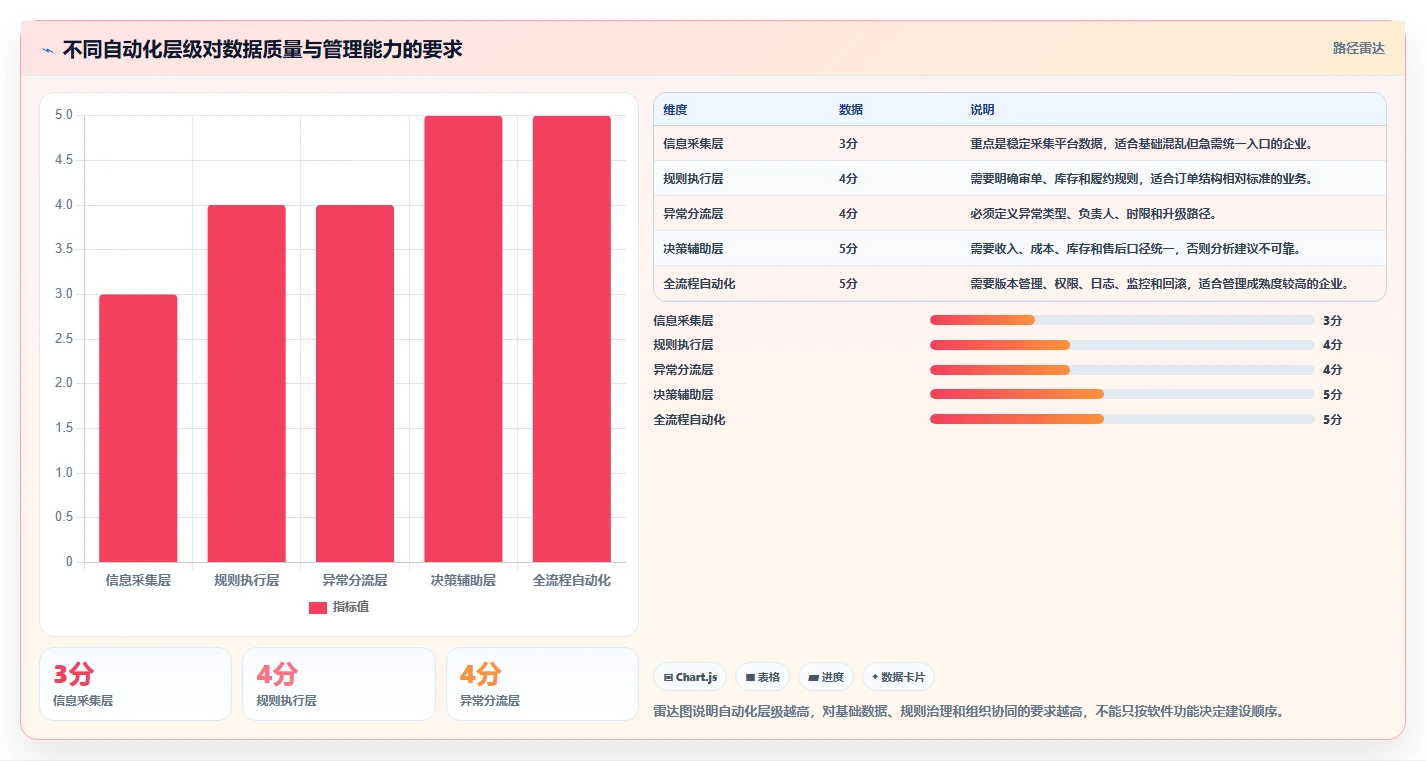1426x761 pixels.
Task: Click the description starting 重点是稳定采集平台数据
Action: 1141,144
